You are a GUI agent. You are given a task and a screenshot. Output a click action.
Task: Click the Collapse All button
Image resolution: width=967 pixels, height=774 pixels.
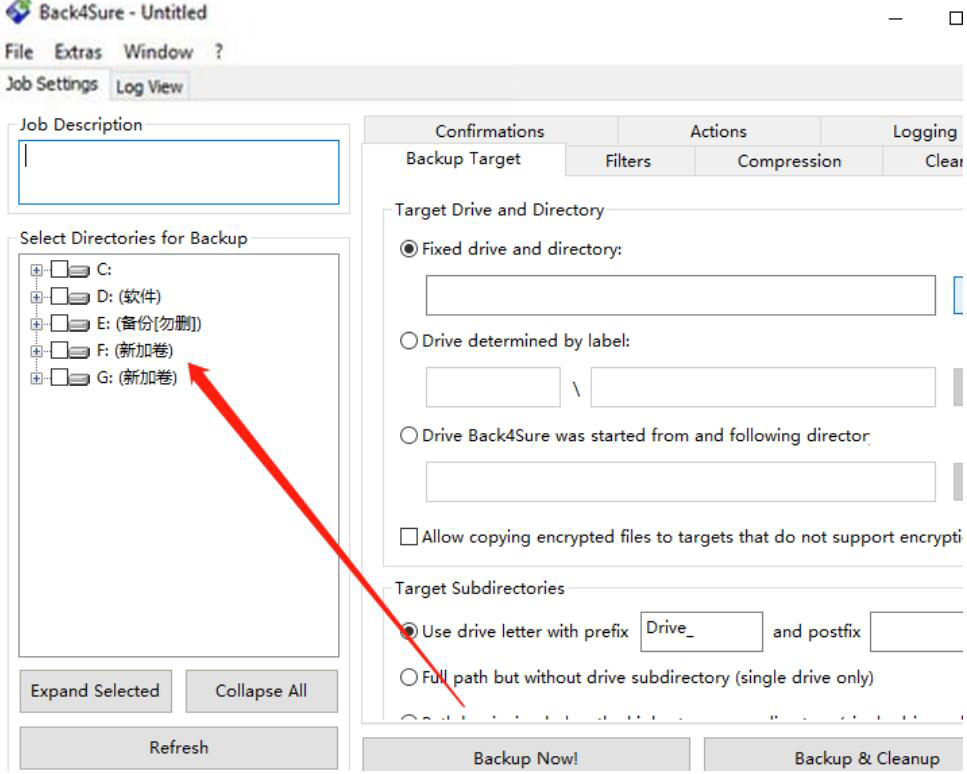(x=261, y=691)
